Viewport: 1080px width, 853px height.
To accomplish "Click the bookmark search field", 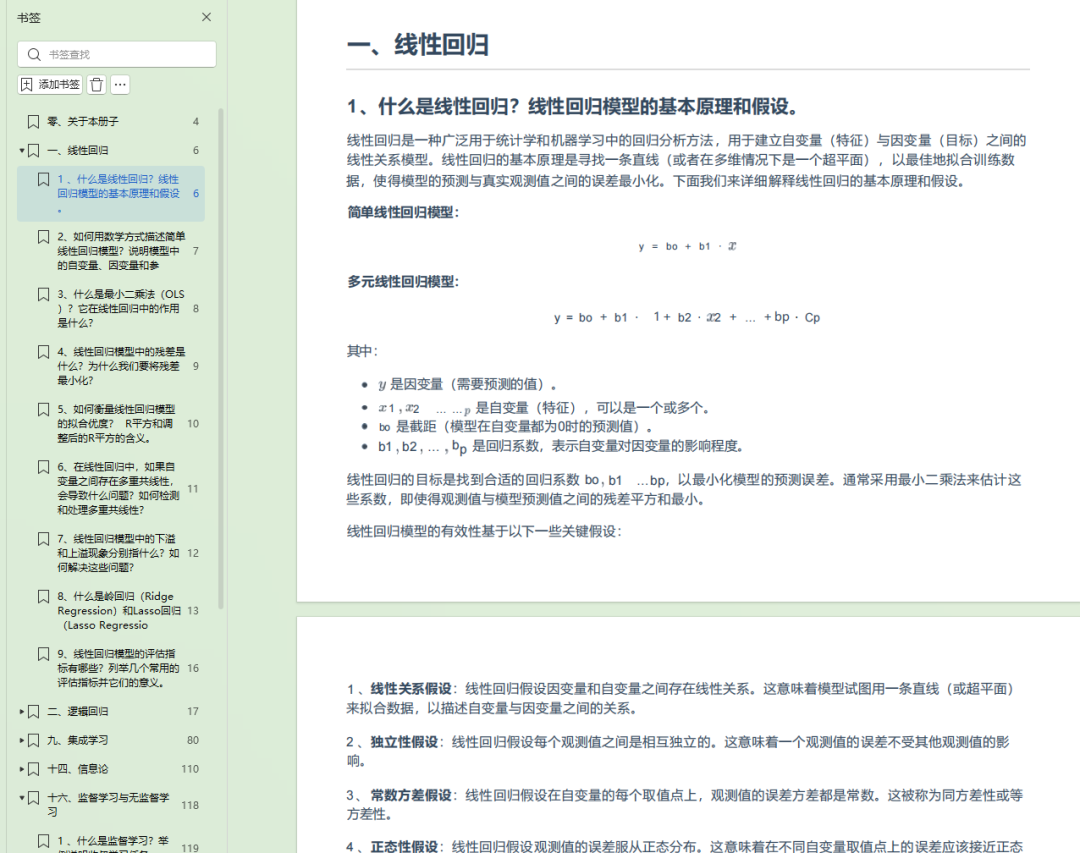I will coord(117,54).
